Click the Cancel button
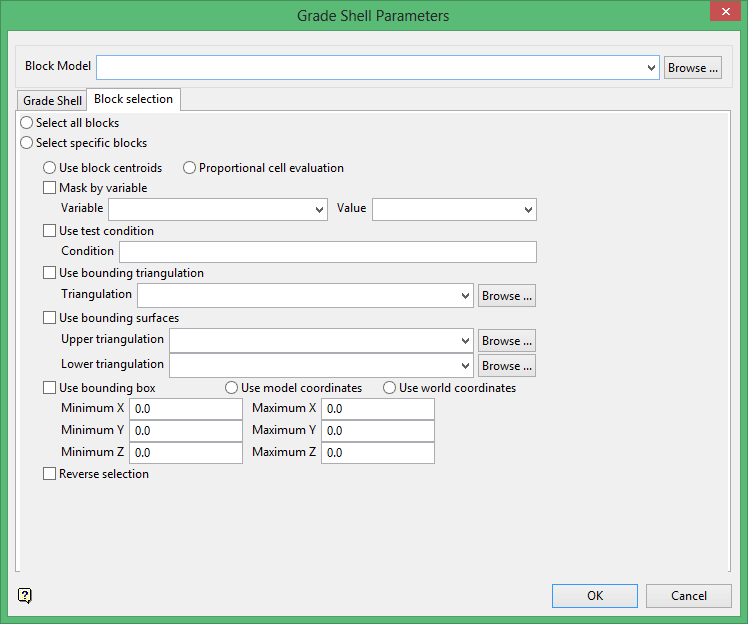 689,596
